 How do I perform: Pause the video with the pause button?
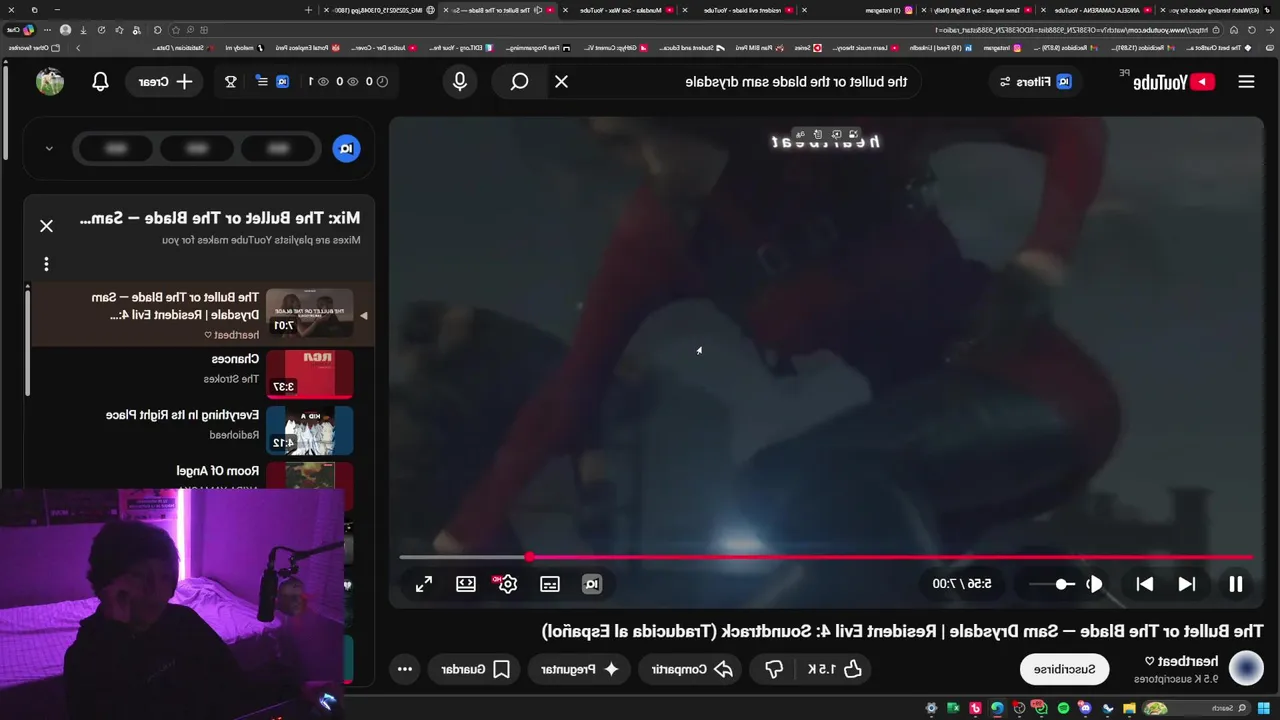1235,584
